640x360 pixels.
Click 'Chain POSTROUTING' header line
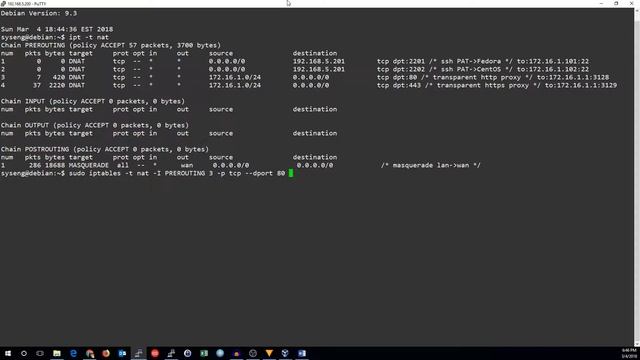coord(104,149)
